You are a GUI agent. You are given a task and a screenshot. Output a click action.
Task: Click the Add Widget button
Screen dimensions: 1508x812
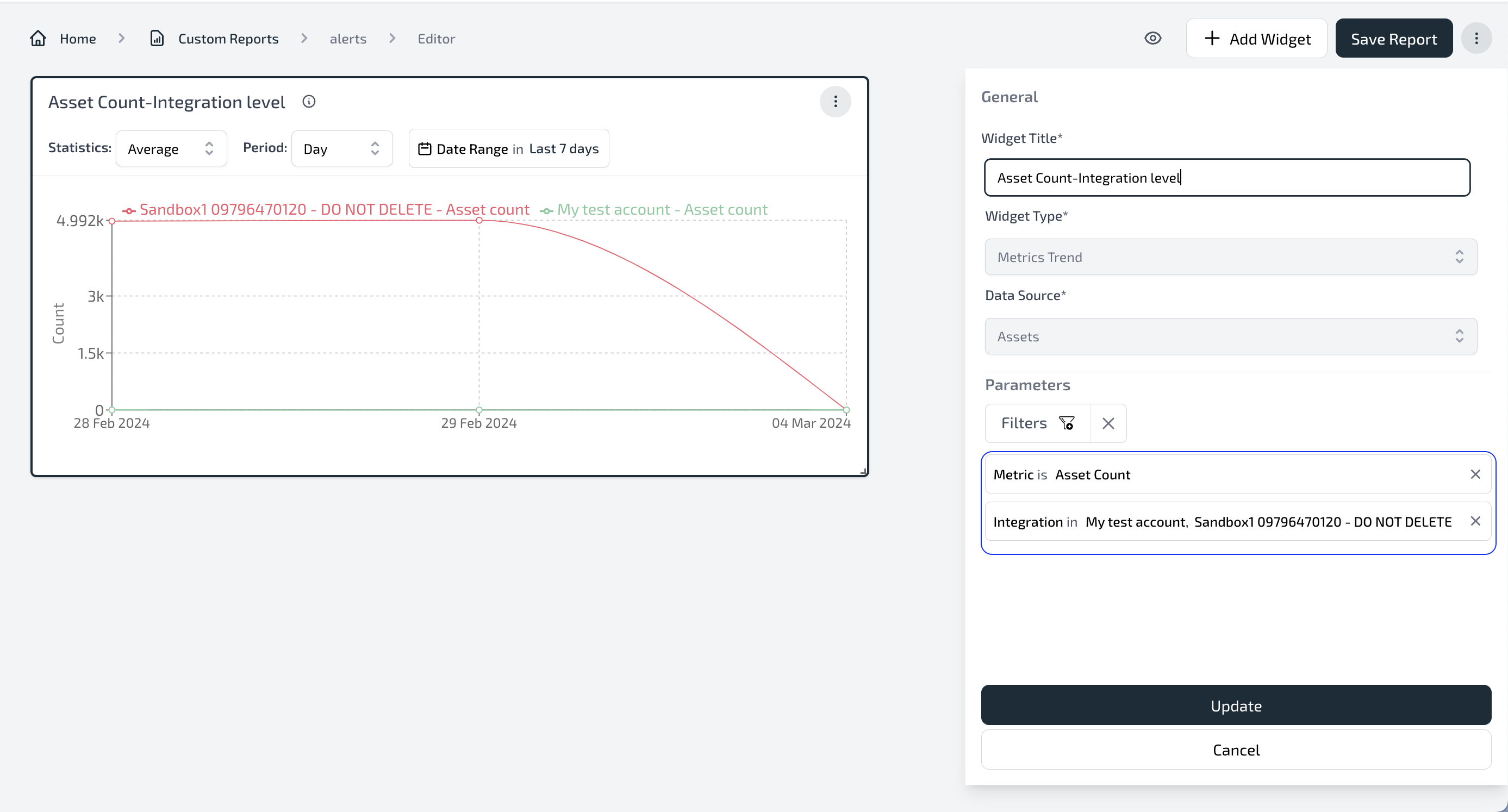(1256, 39)
